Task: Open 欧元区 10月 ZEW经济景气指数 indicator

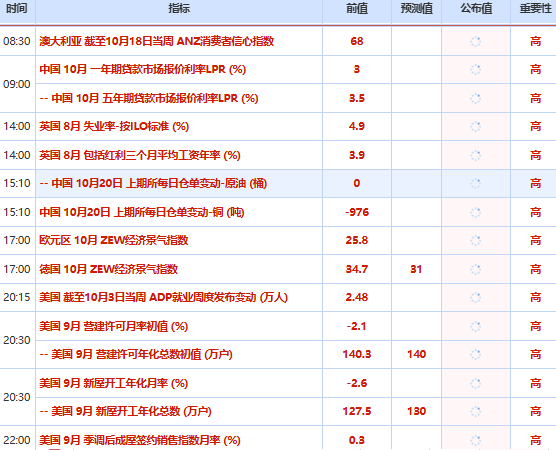Action: tap(113, 240)
